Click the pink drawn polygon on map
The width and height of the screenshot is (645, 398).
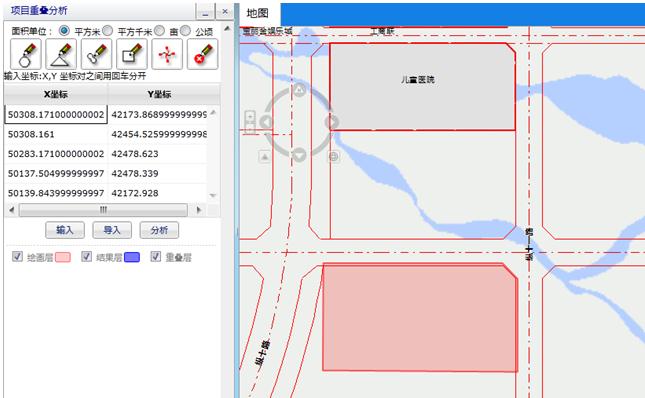point(420,318)
